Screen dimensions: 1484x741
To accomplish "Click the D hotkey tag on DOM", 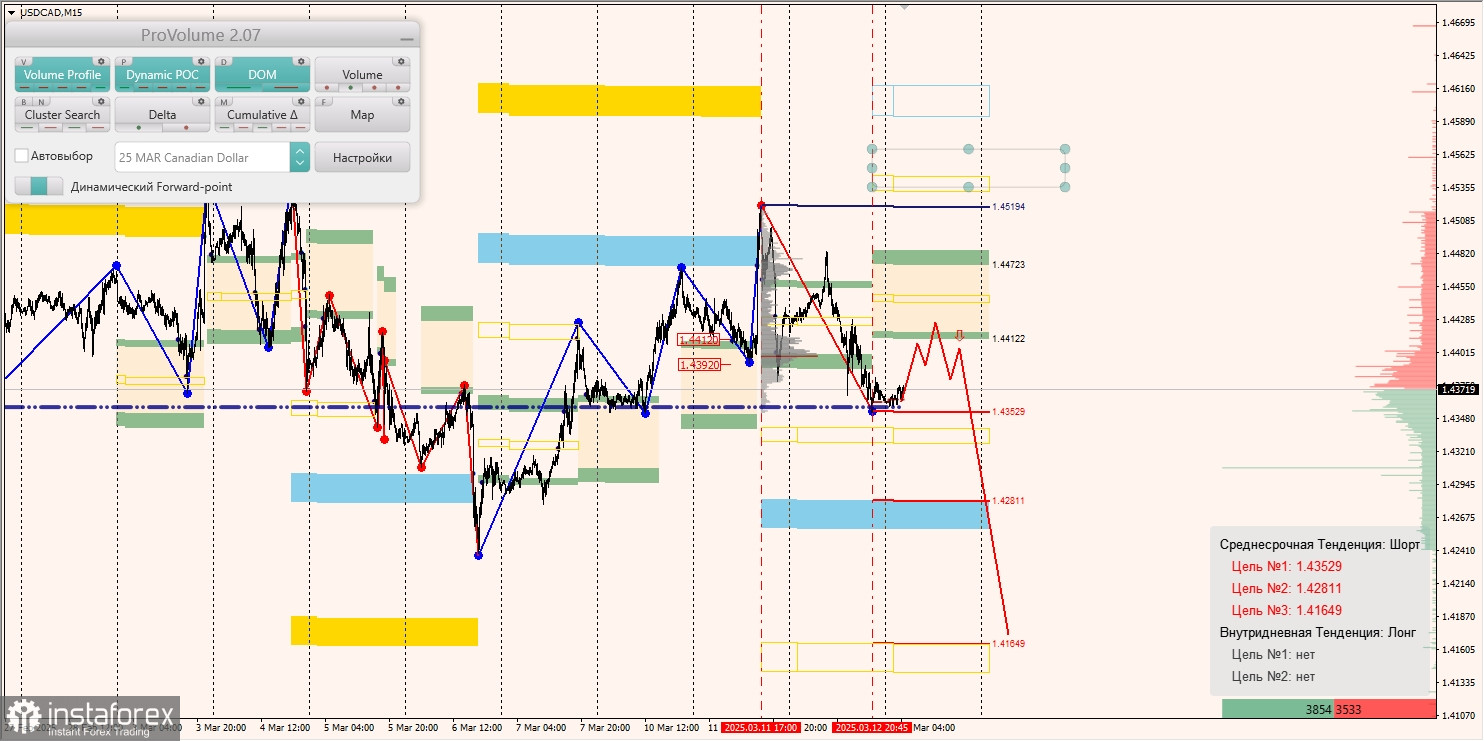I will tap(224, 62).
